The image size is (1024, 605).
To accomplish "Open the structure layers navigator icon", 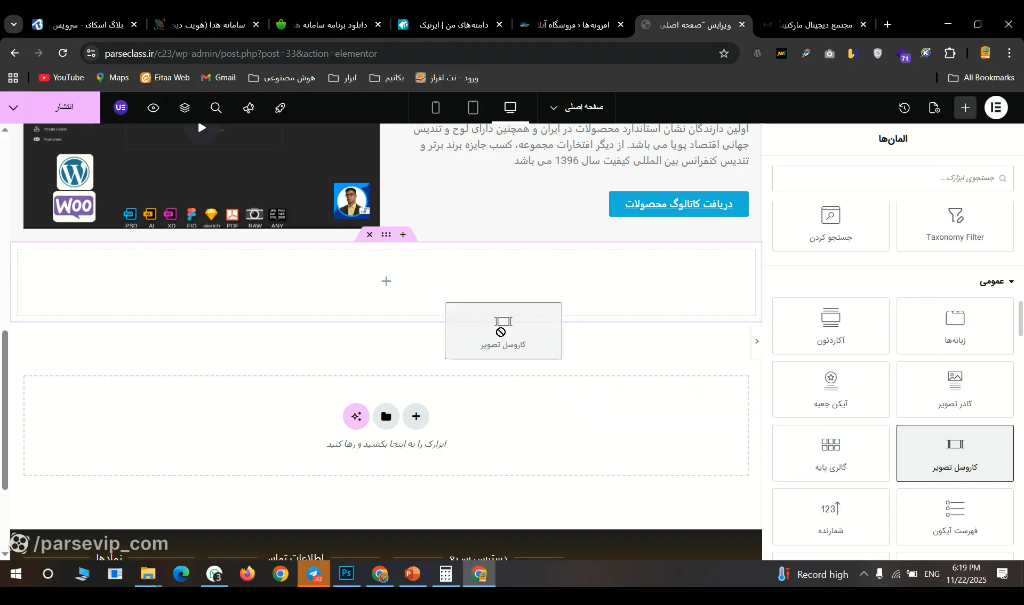I will tap(185, 108).
